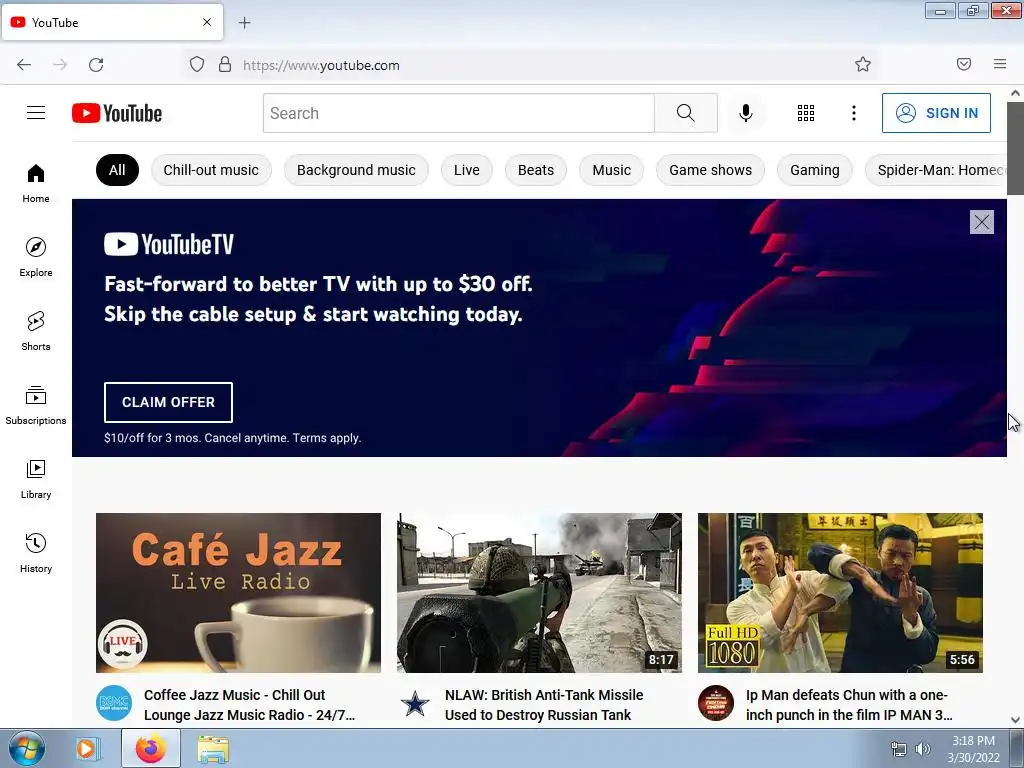Click the search magnifier button
The width and height of the screenshot is (1024, 768).
tap(686, 113)
